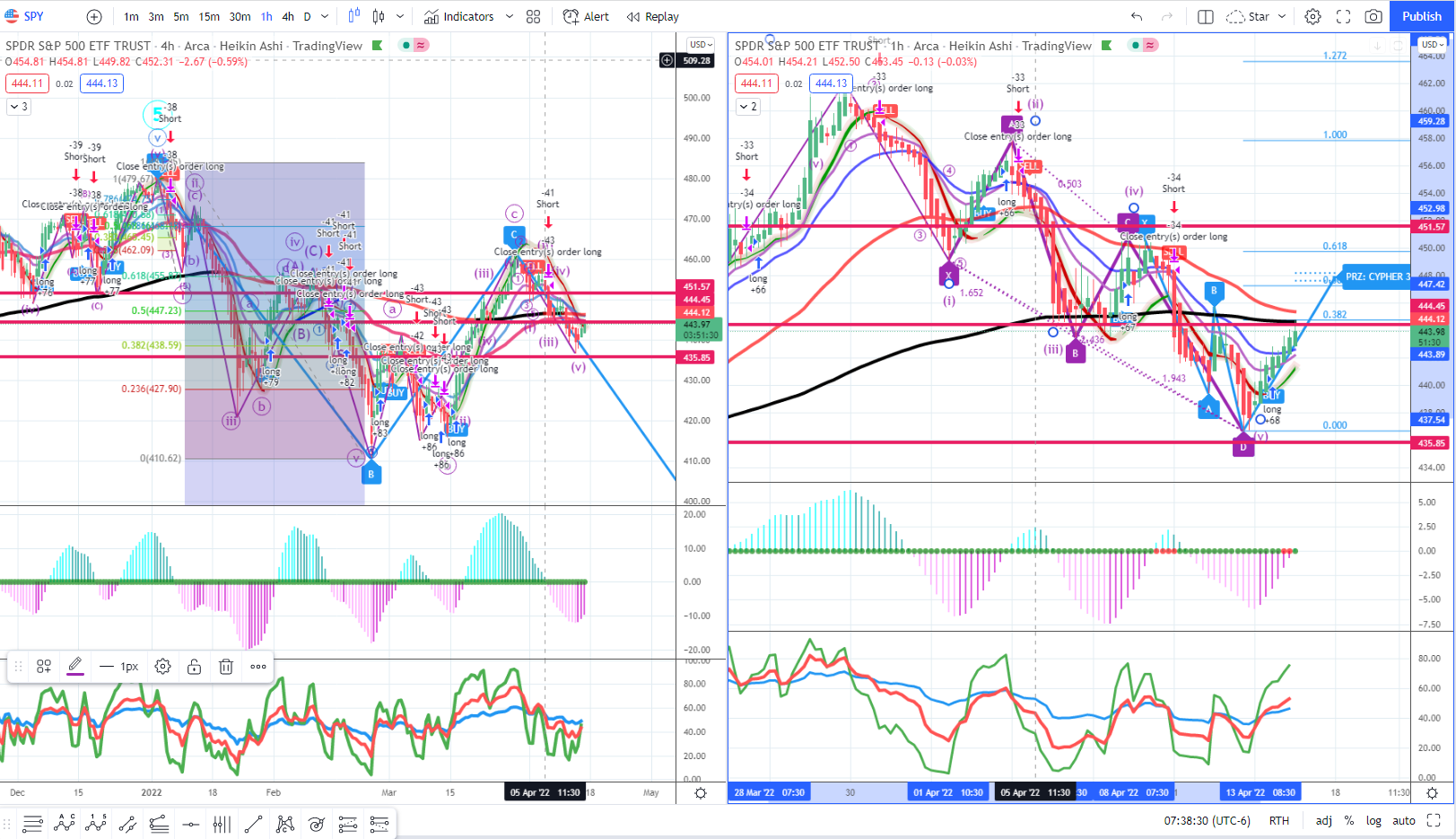Screen dimensions: 1456x839
Task: Open the layout setup split-view icon
Action: (1206, 16)
